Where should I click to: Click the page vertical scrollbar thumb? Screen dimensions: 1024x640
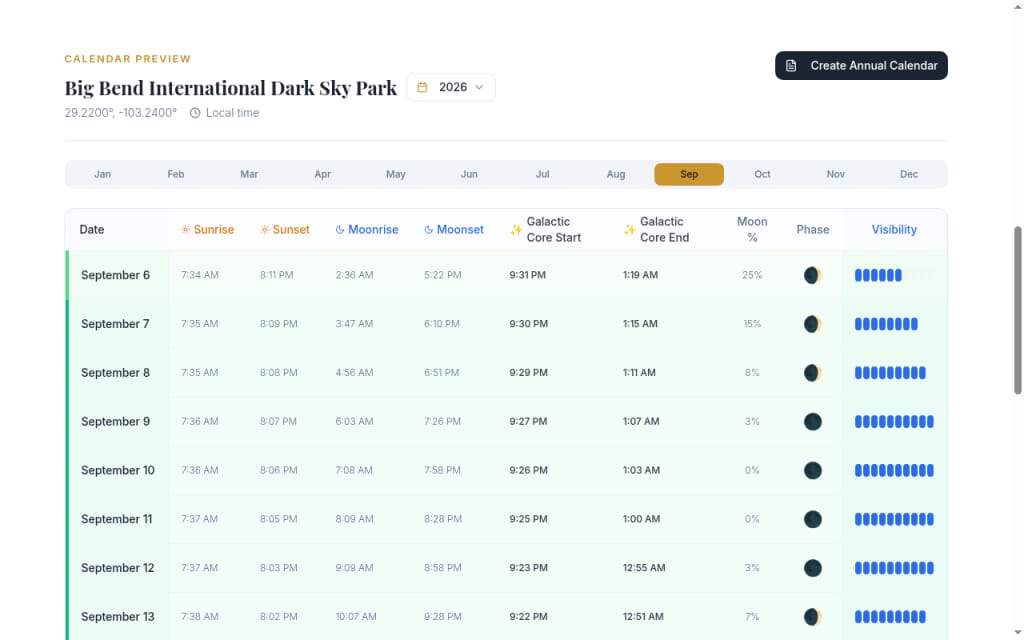pyautogui.click(x=1017, y=310)
